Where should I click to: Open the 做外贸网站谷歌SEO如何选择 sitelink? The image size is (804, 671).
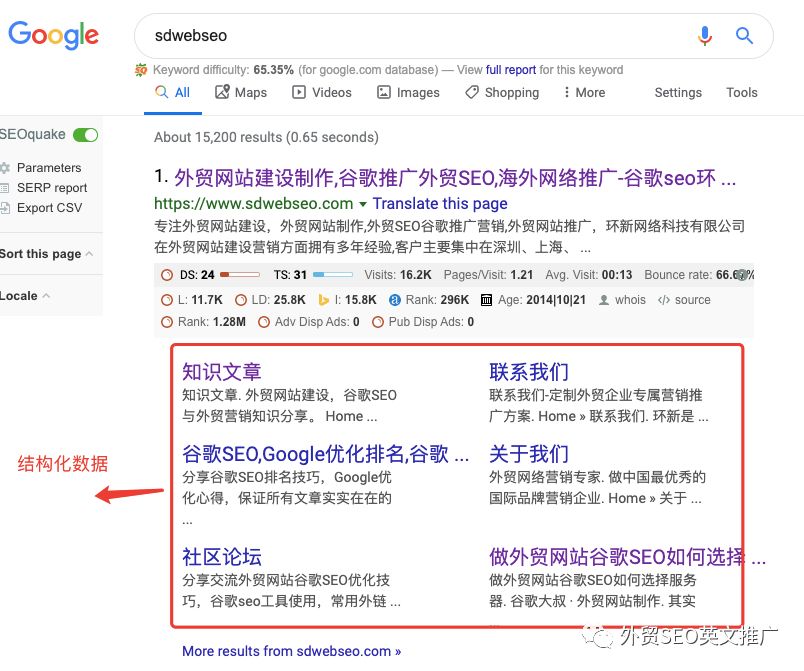(x=627, y=557)
